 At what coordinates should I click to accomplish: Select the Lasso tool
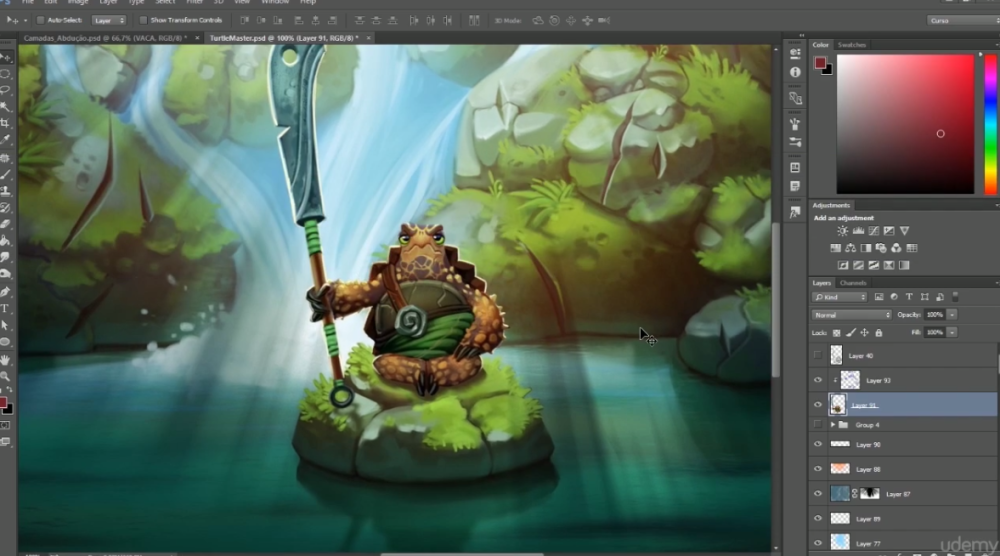[x=6, y=90]
